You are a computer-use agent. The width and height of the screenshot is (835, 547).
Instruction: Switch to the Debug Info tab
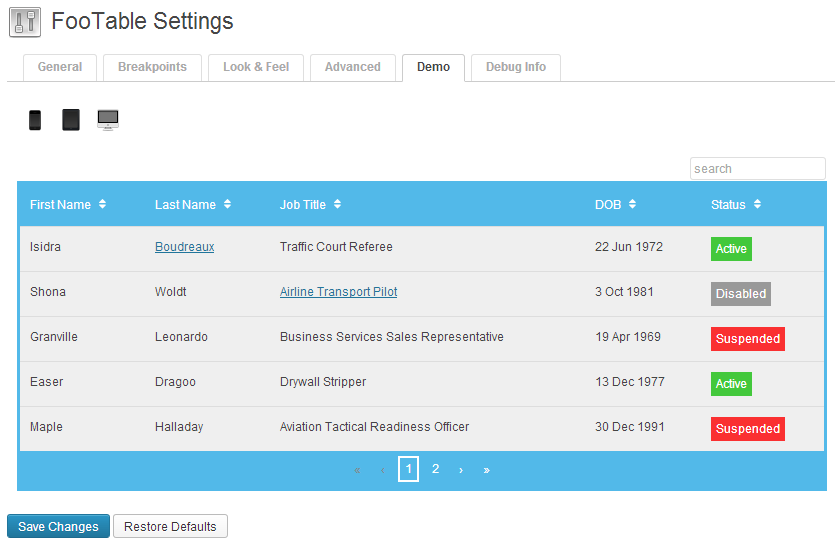click(515, 67)
